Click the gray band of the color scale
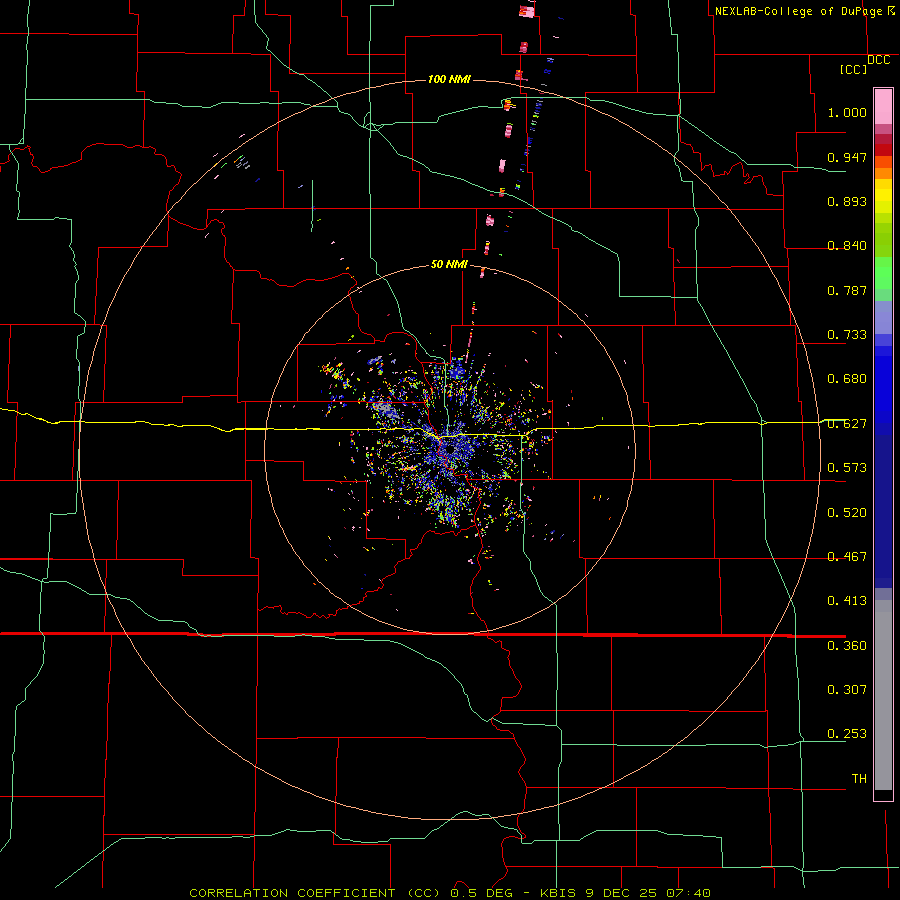900x900 pixels. (x=883, y=695)
